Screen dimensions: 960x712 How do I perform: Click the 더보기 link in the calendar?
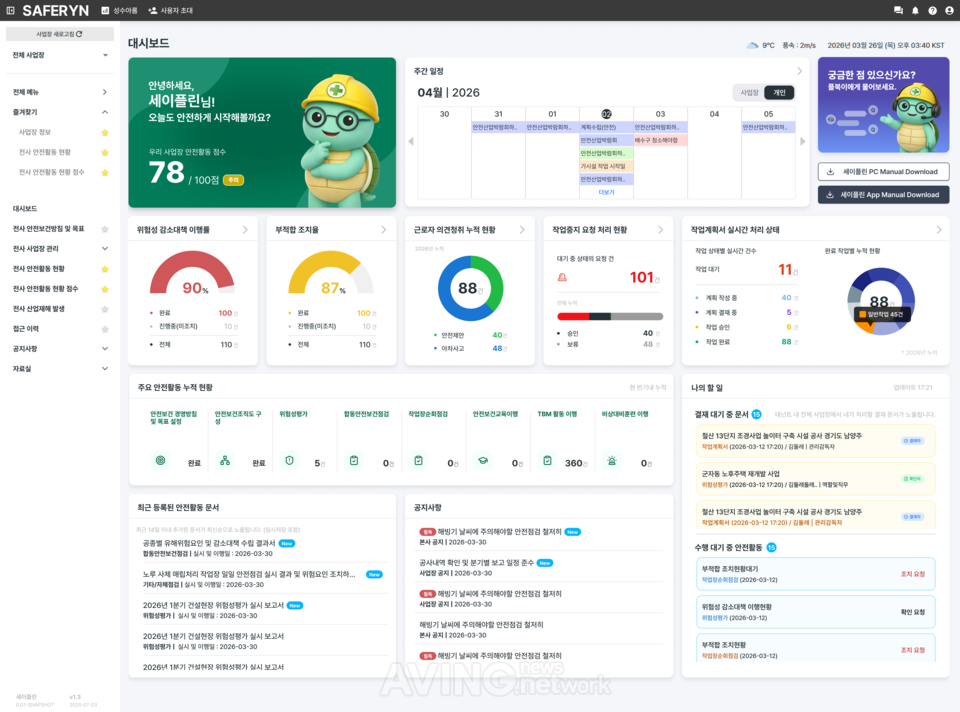[606, 192]
